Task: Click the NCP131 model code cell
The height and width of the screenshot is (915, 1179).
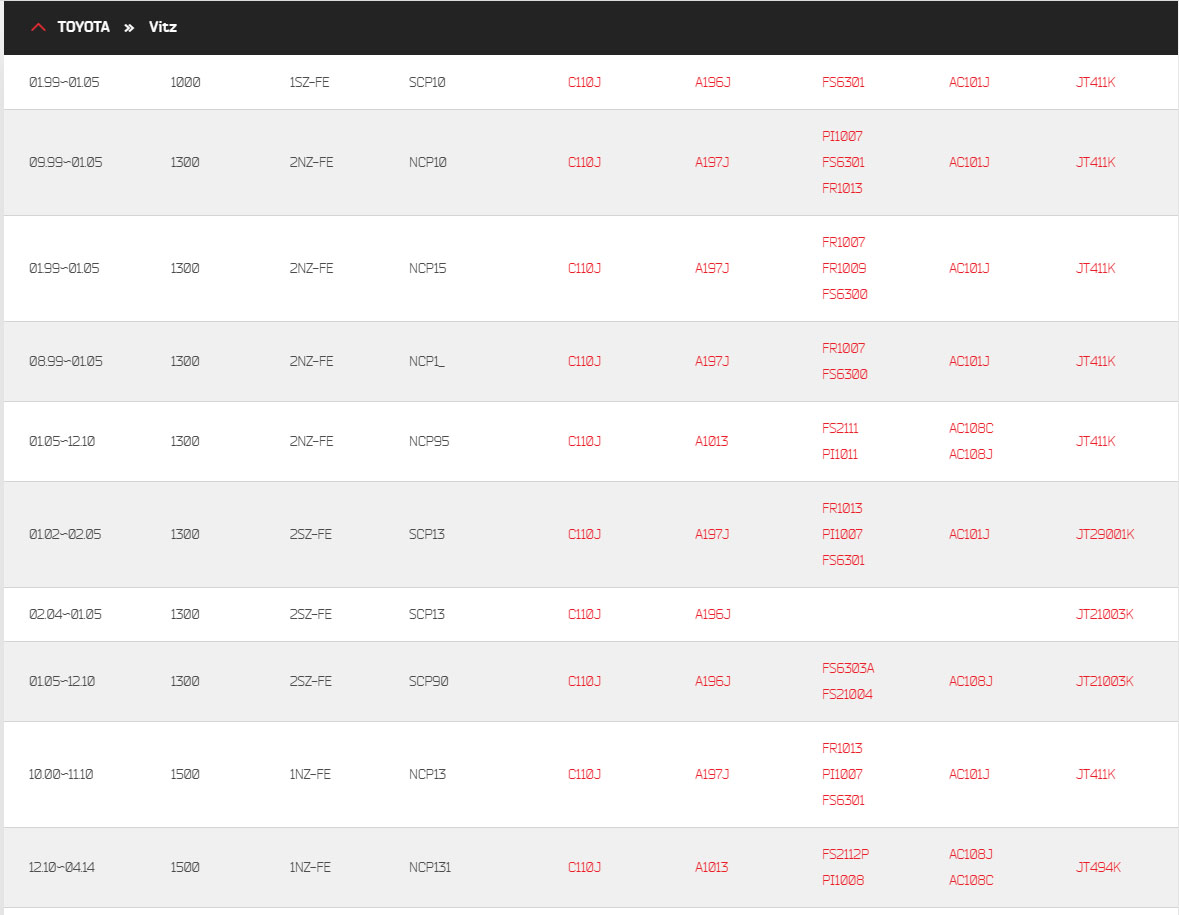Action: point(429,868)
